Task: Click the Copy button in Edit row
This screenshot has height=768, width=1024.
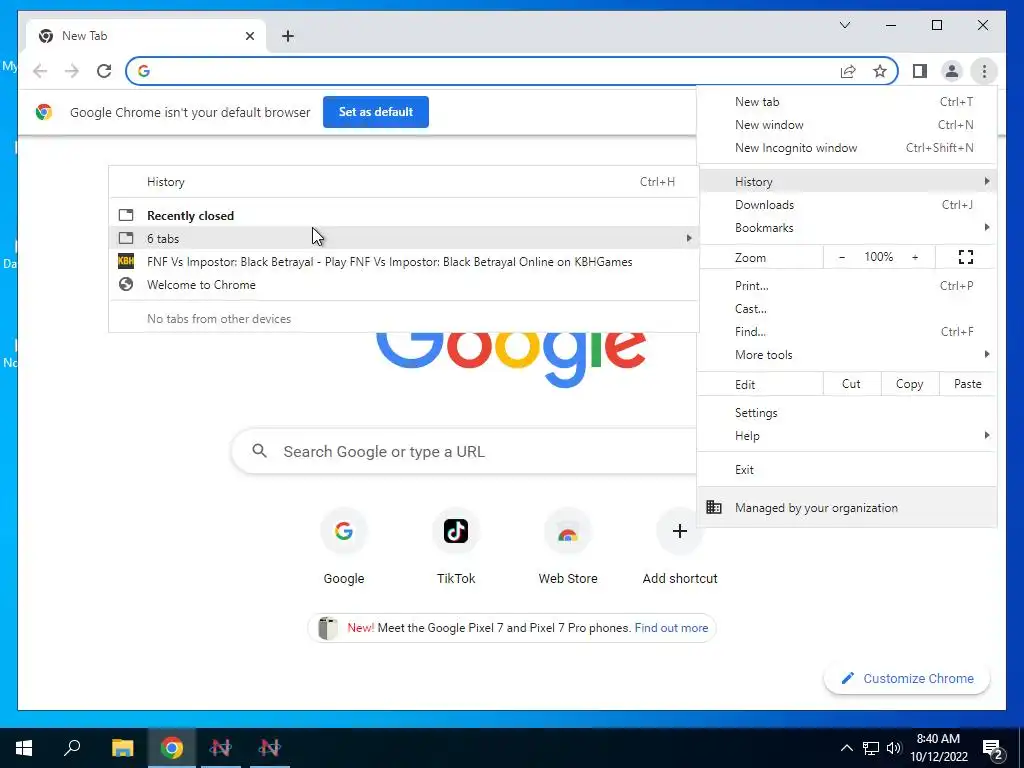Action: tap(909, 384)
